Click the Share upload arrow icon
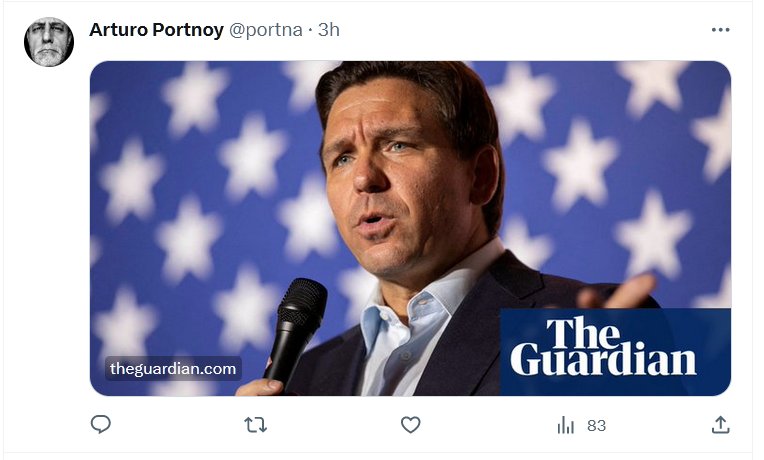The width and height of the screenshot is (764, 460). 720,425
